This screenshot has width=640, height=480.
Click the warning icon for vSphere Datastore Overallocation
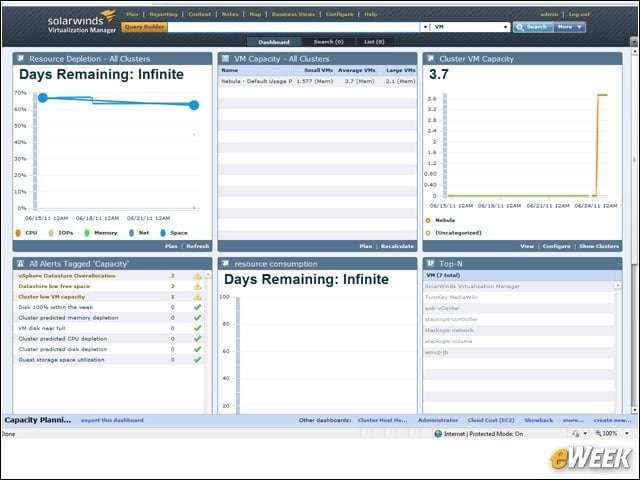point(198,276)
